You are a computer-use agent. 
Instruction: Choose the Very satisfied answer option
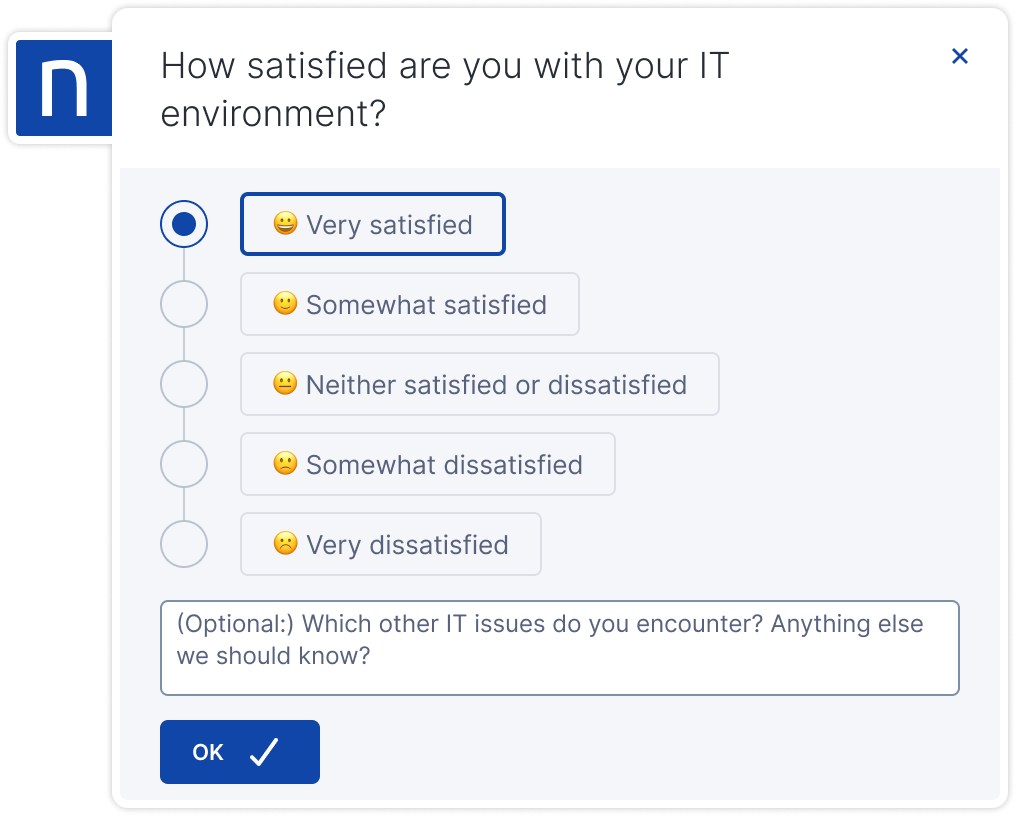372,224
